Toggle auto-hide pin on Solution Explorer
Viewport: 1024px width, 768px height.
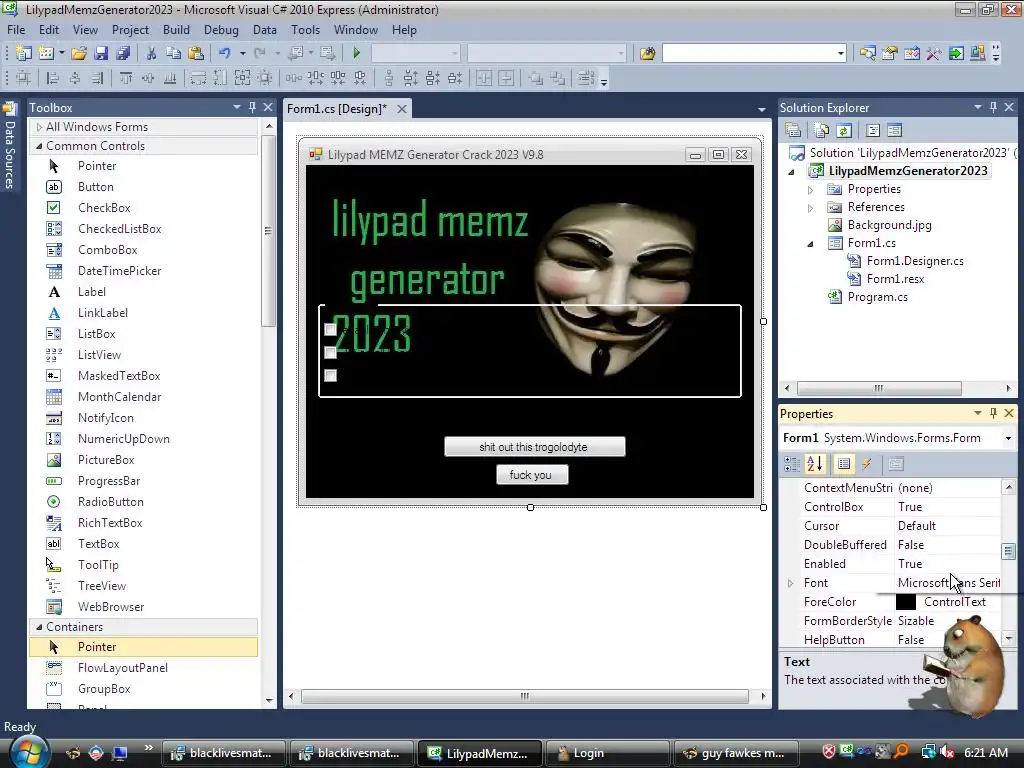pyautogui.click(x=993, y=107)
